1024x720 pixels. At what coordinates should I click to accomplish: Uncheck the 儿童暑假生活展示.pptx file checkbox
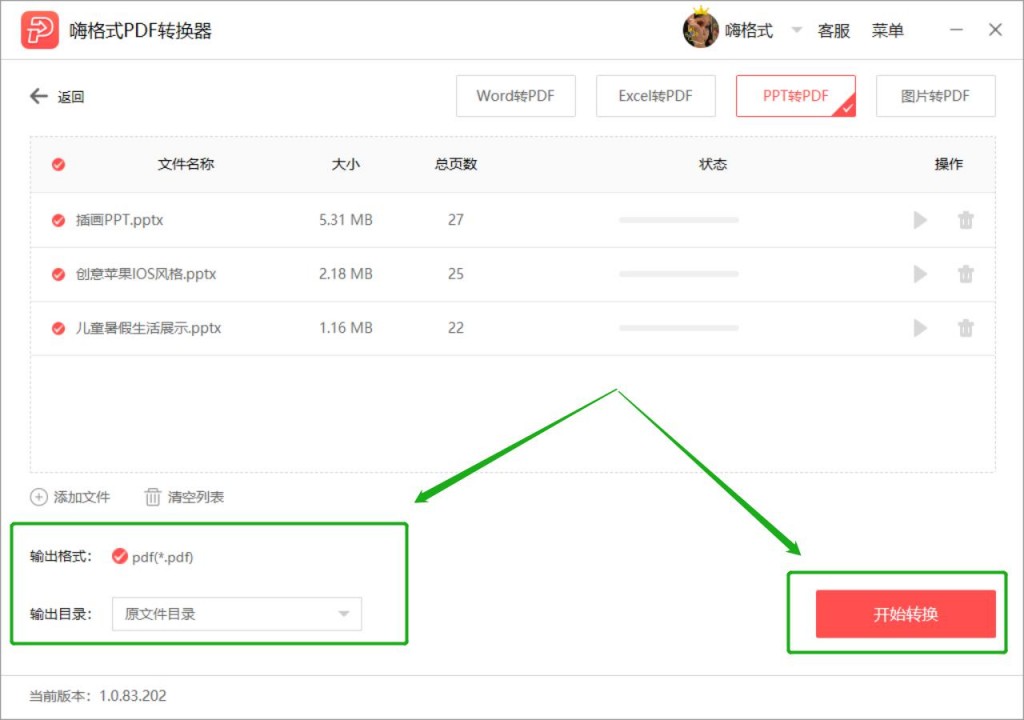pos(58,328)
